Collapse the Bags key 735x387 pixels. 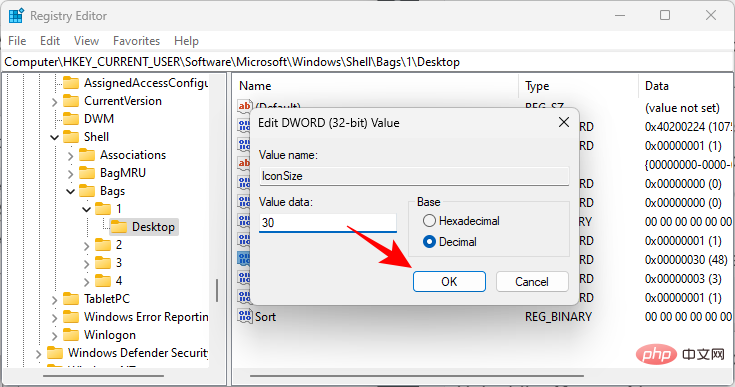[70, 191]
